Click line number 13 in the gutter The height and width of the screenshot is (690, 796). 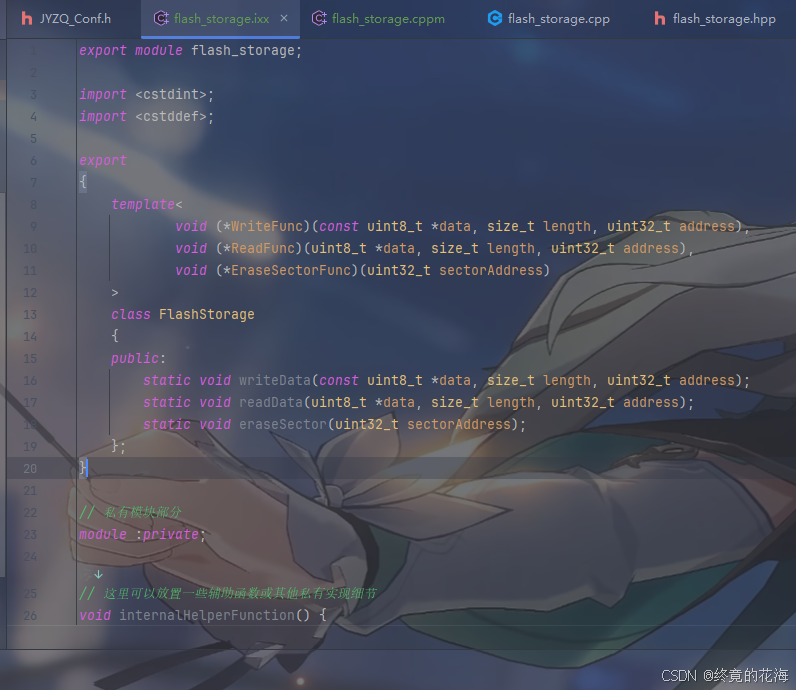coord(30,315)
